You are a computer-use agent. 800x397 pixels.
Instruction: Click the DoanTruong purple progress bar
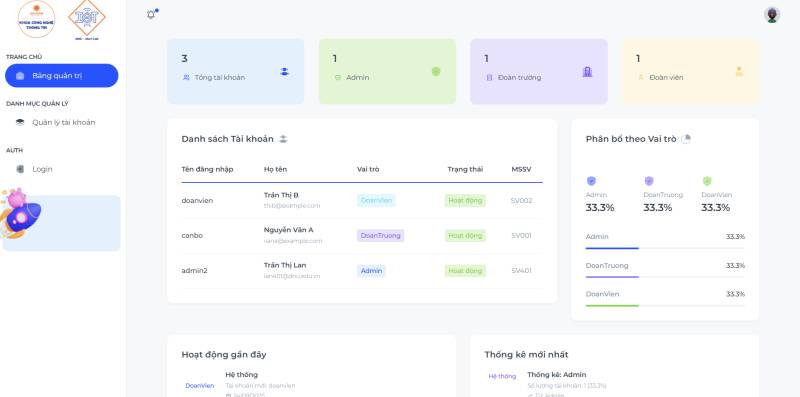[x=612, y=277]
